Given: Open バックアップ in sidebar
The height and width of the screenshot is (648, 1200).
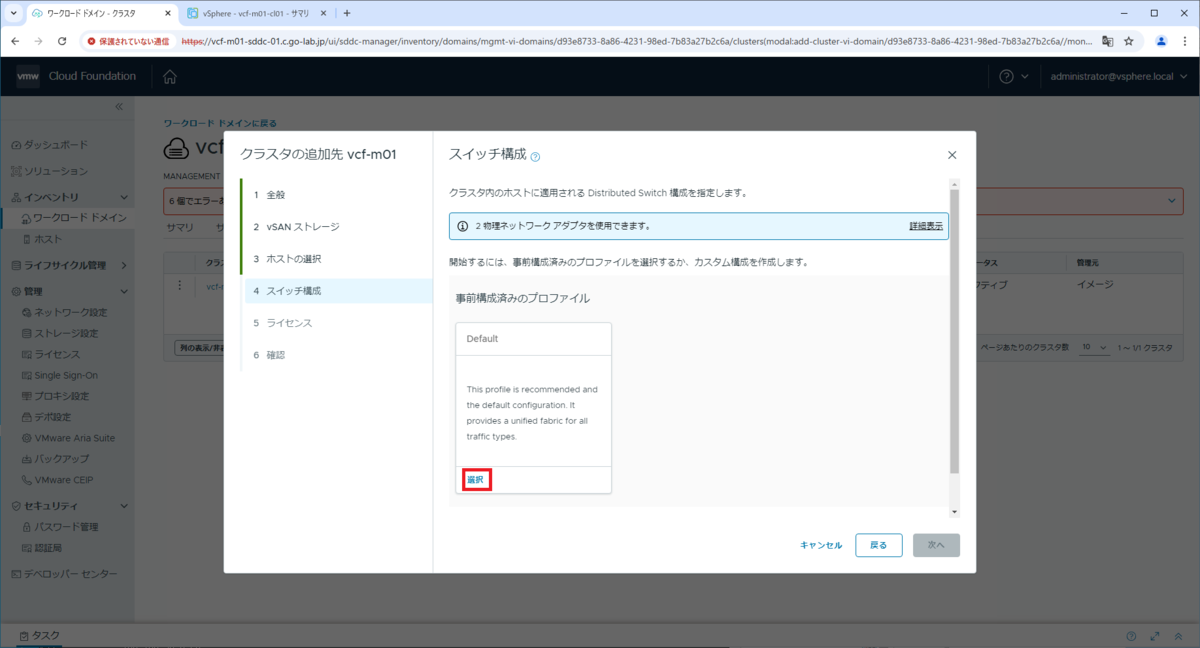Looking at the screenshot, I should (x=55, y=459).
